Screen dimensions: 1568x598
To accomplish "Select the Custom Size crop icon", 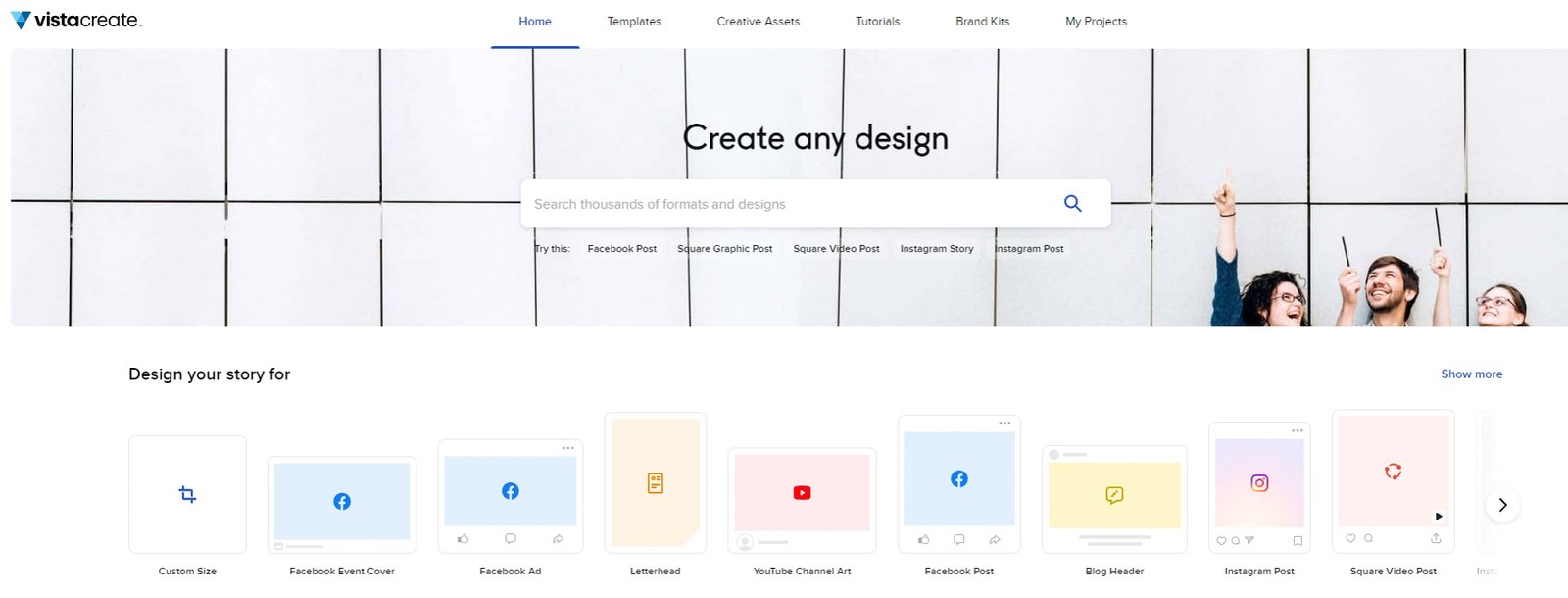I will [x=187, y=494].
